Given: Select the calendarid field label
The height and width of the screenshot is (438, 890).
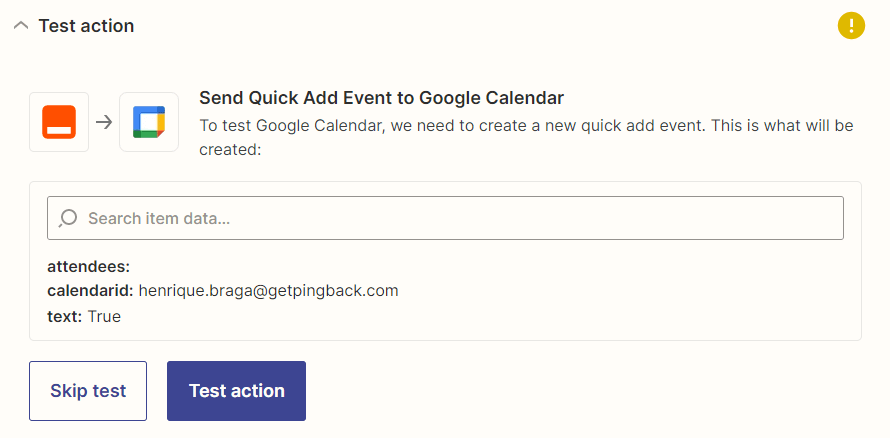Looking at the screenshot, I should coord(90,291).
